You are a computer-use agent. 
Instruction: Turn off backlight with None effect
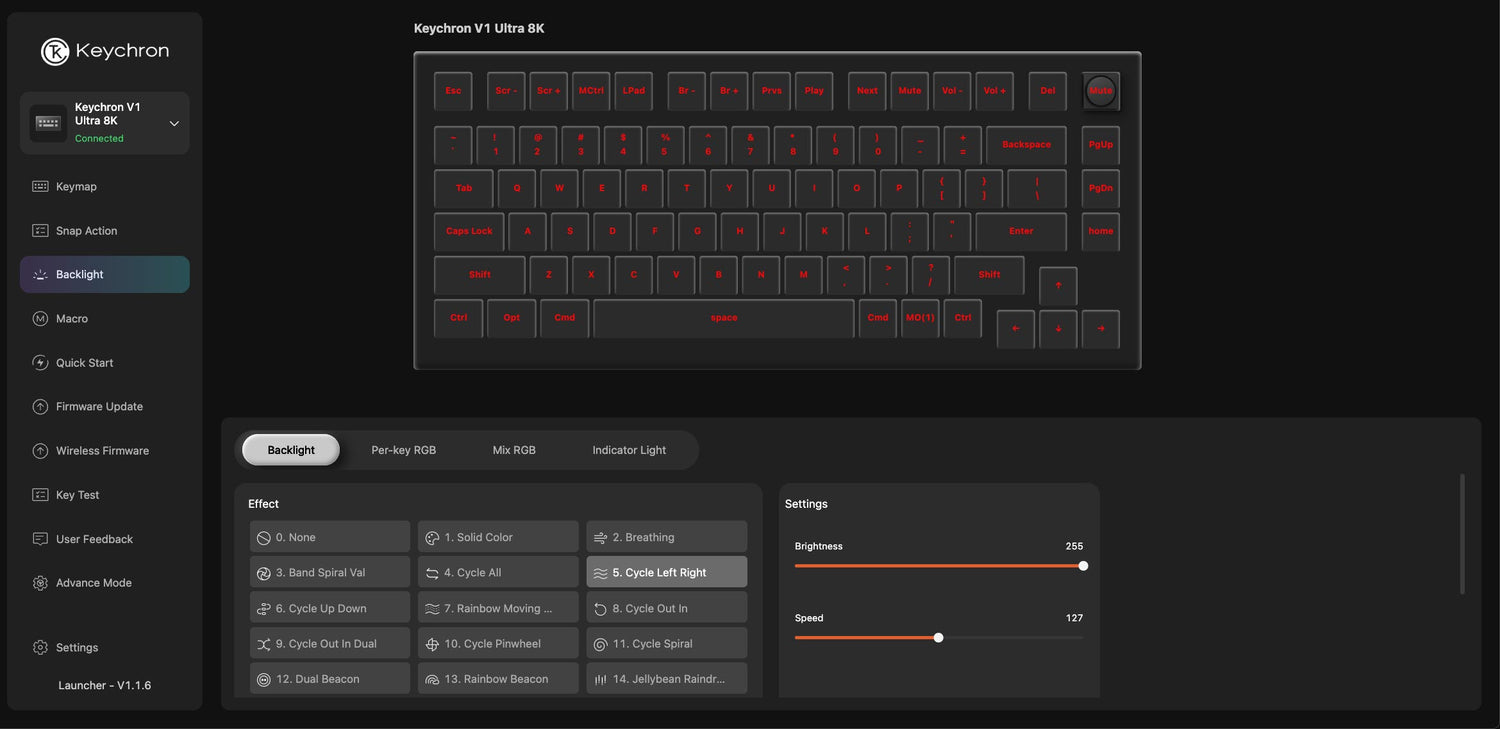click(329, 537)
